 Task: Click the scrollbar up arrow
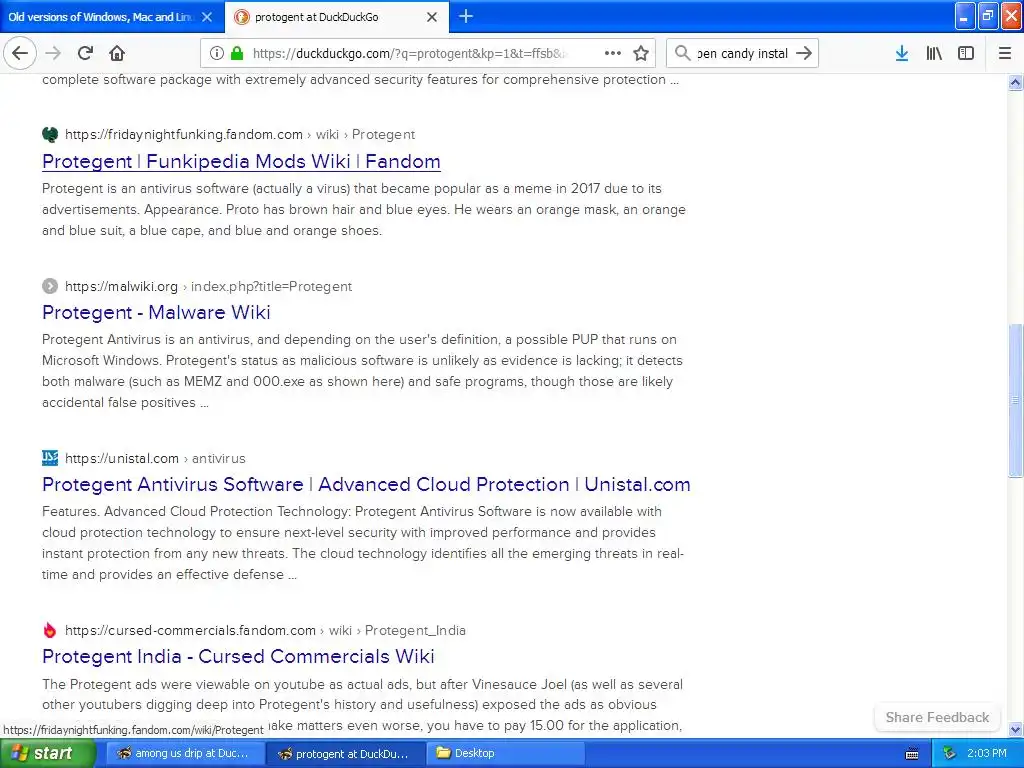point(1016,82)
